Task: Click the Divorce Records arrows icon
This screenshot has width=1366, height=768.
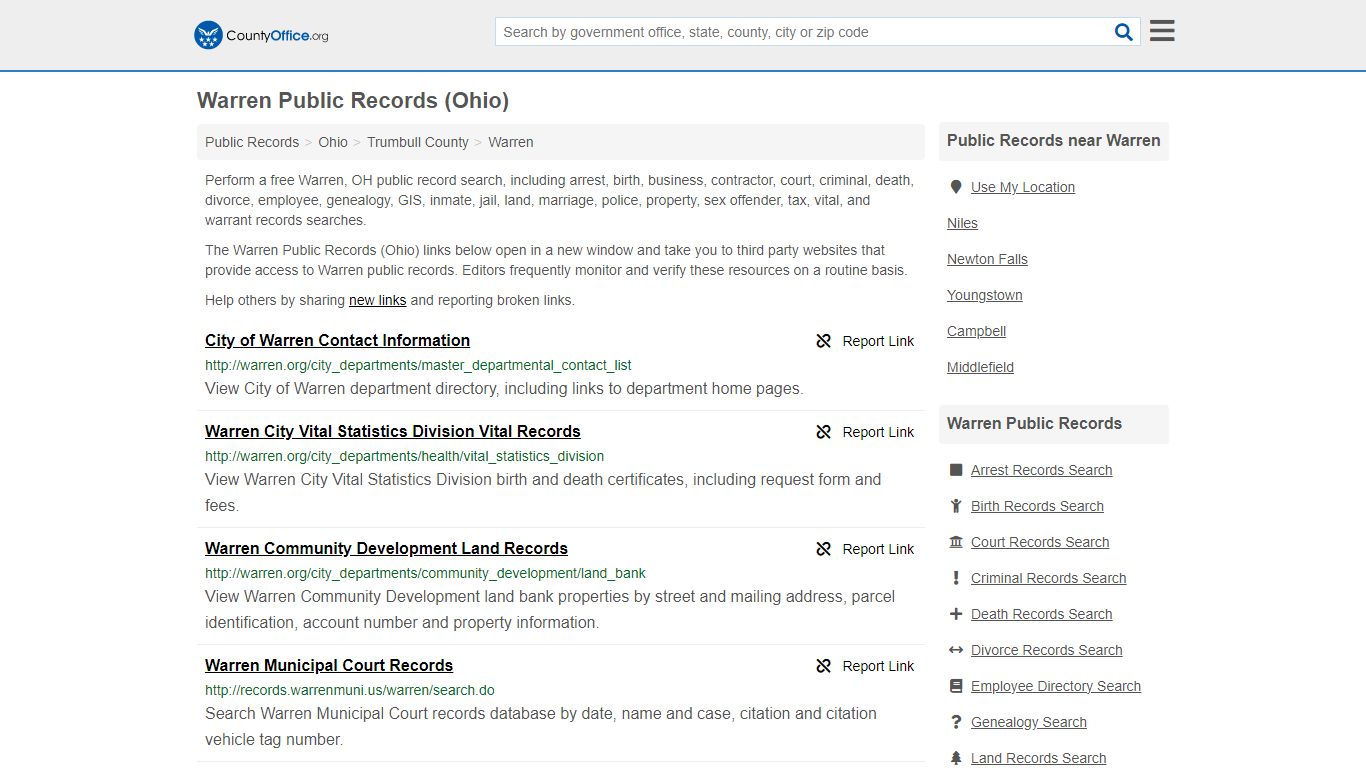Action: pyautogui.click(x=956, y=650)
